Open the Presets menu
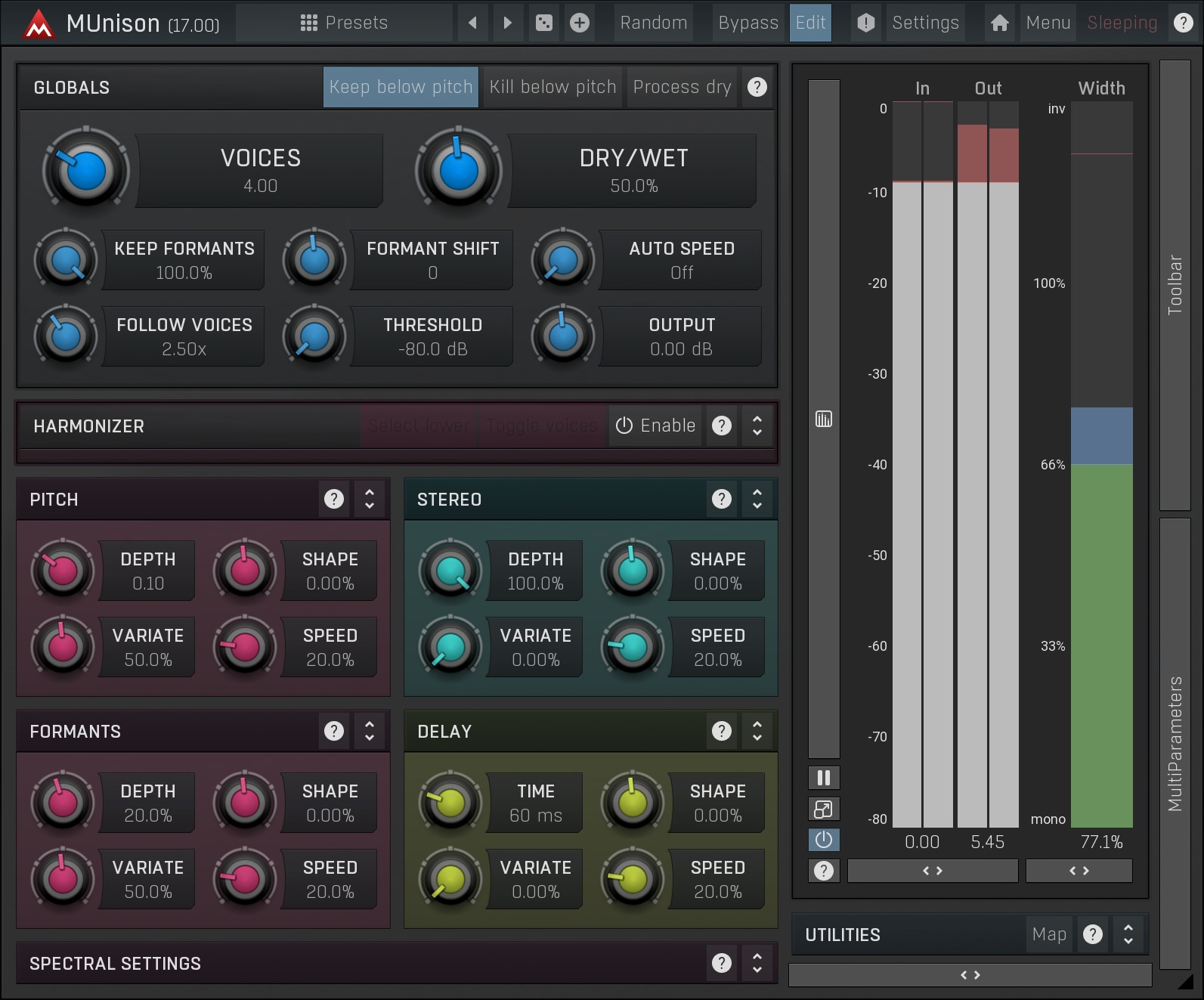 pos(344,23)
